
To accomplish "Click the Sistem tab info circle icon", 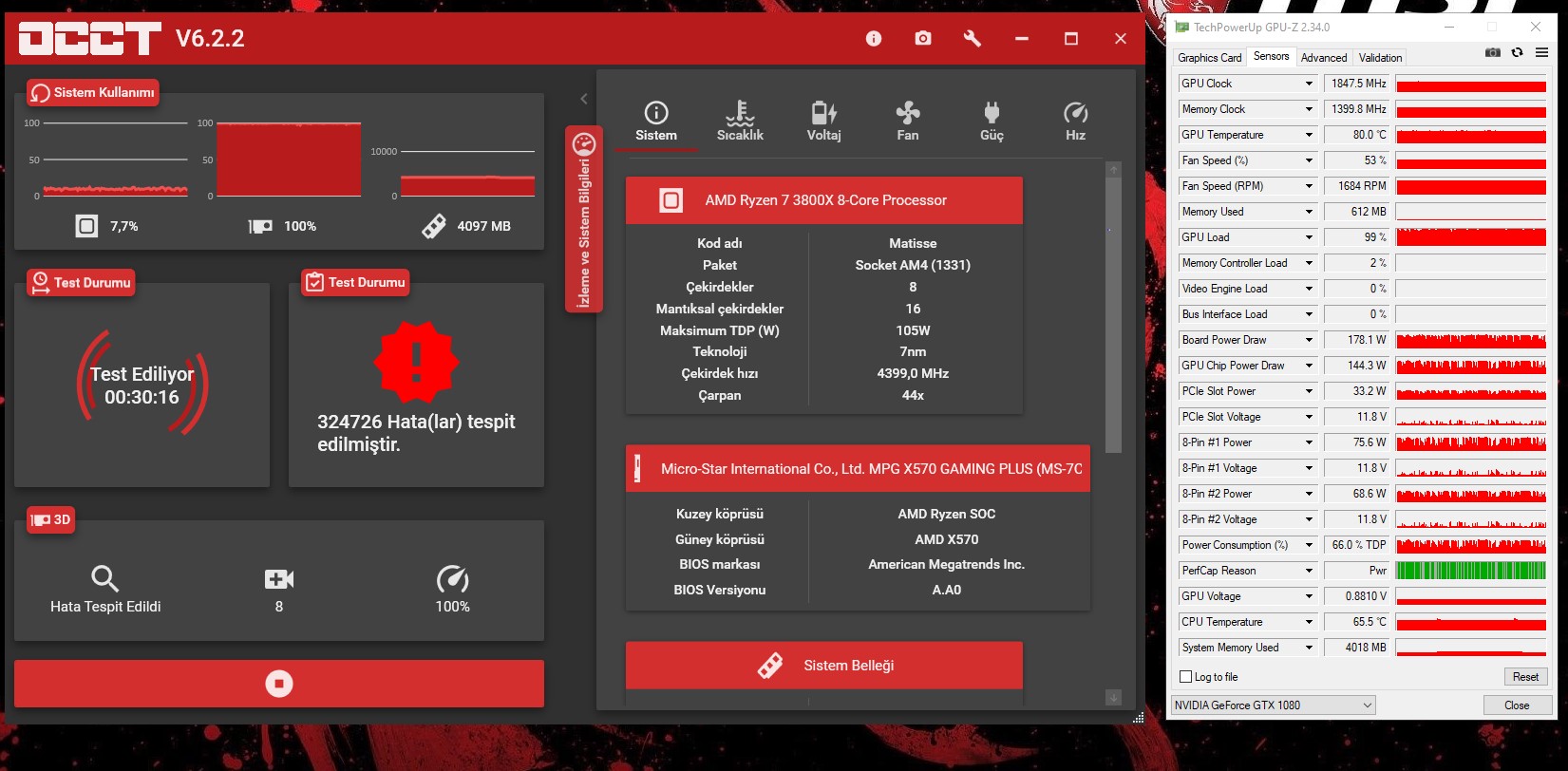I will click(x=656, y=113).
